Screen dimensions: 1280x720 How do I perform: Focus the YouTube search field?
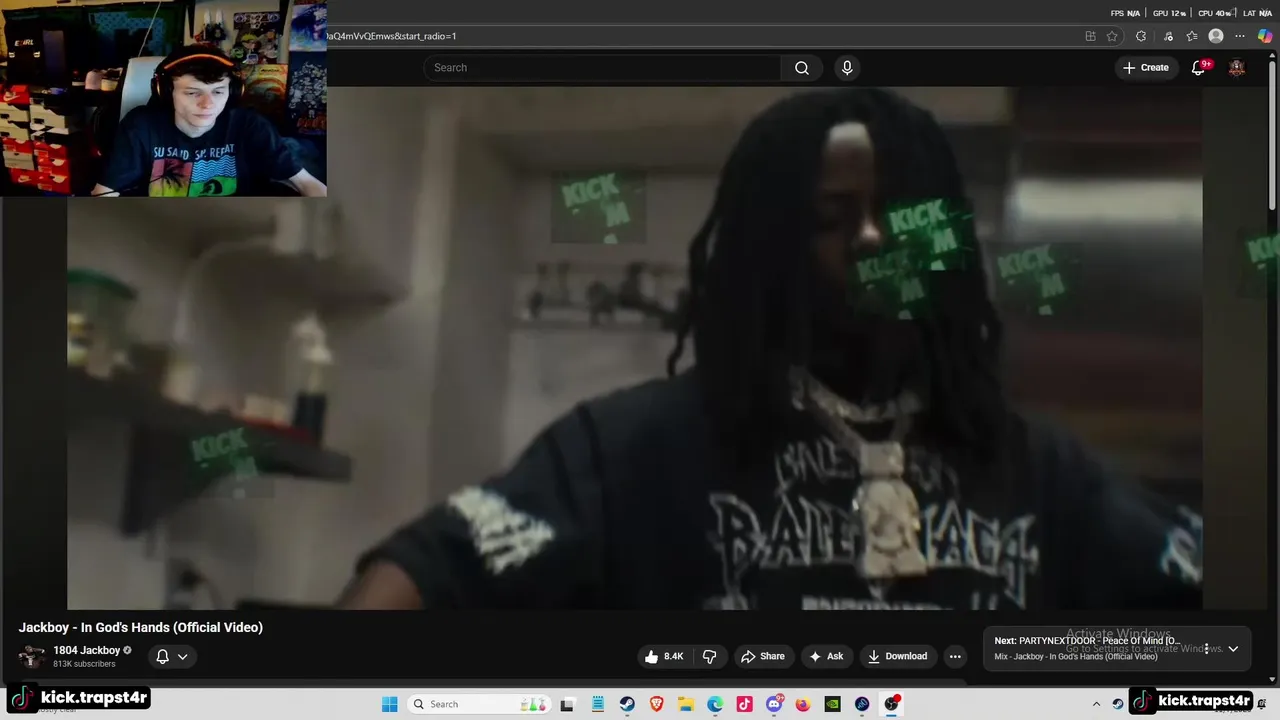(x=602, y=68)
